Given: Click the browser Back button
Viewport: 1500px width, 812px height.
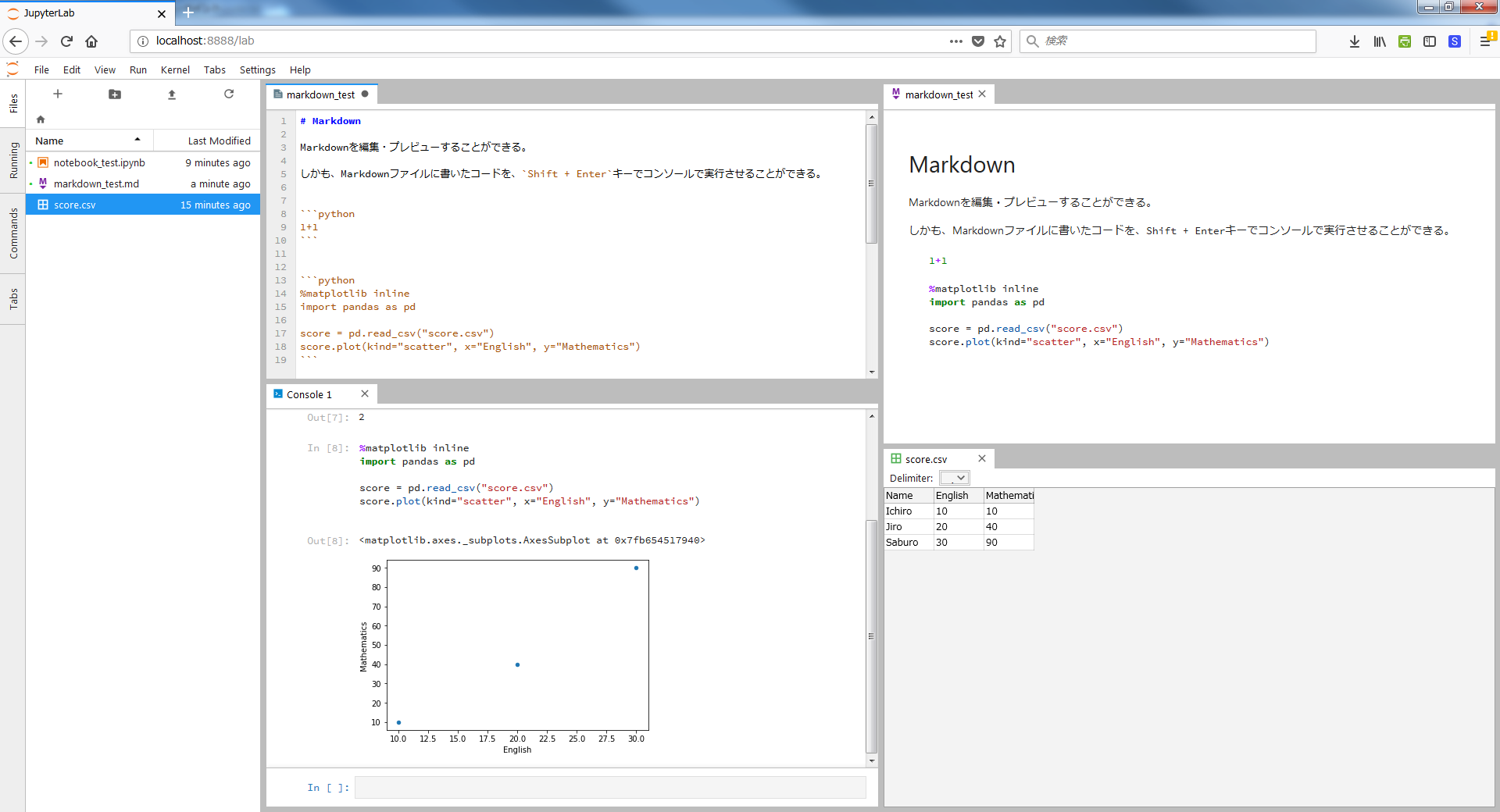Looking at the screenshot, I should 16,41.
